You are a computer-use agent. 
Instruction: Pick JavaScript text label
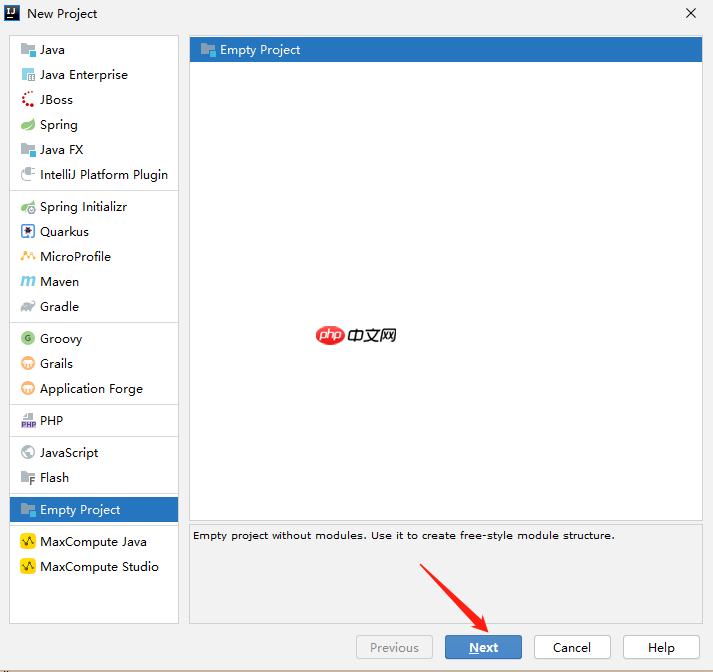69,453
